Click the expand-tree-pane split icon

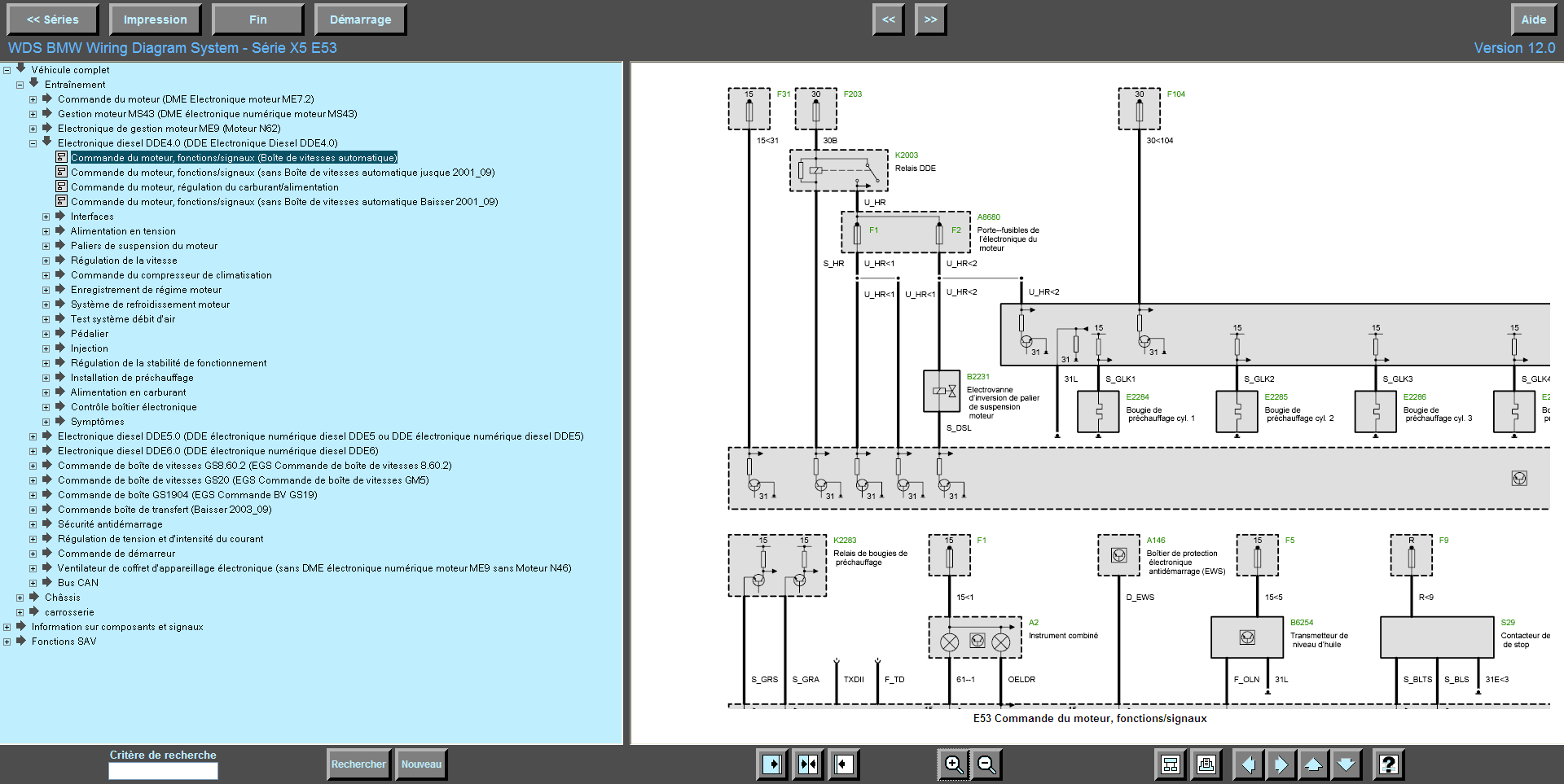click(771, 764)
